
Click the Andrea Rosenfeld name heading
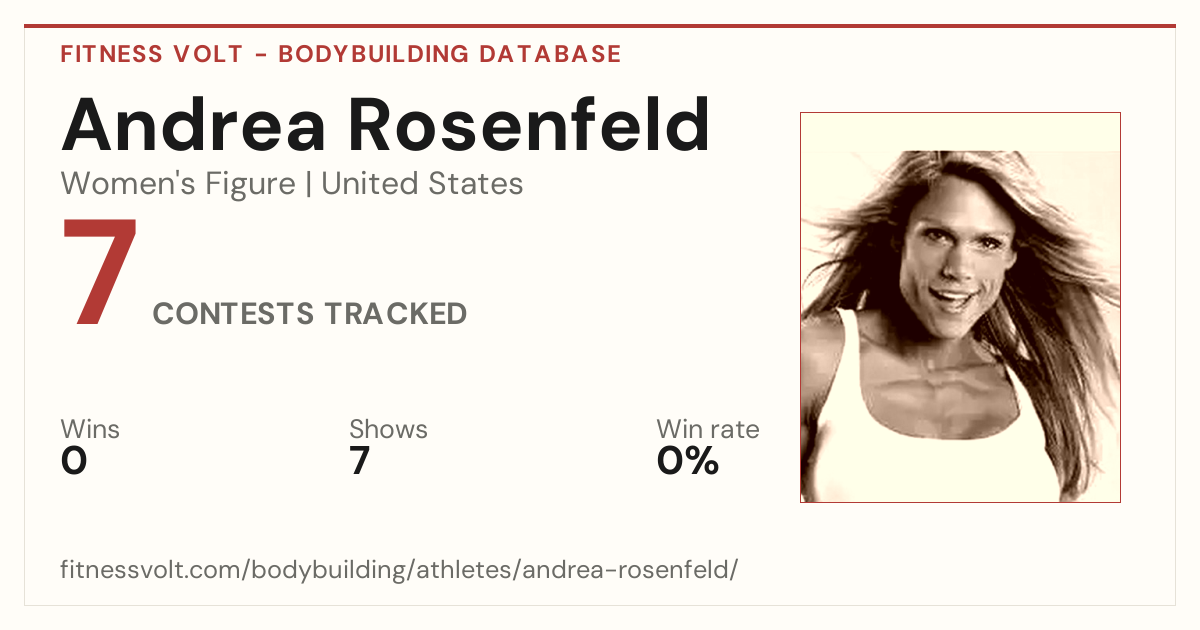pos(386,127)
